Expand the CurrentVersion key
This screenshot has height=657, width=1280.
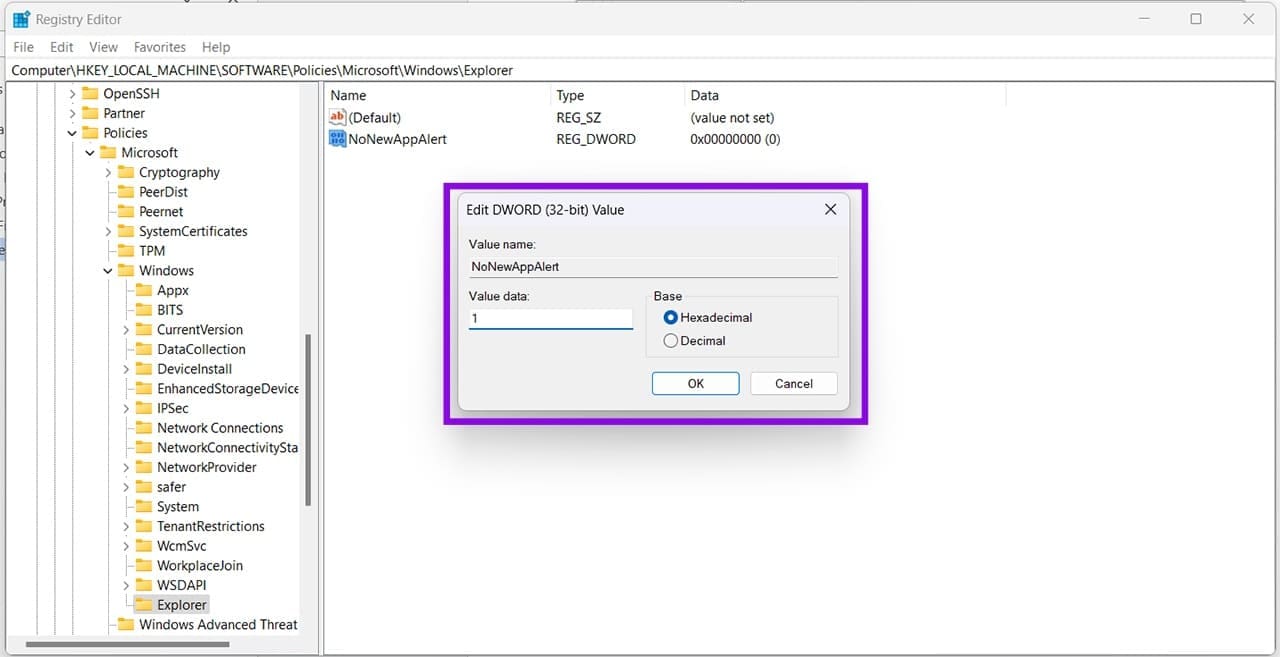tap(126, 330)
